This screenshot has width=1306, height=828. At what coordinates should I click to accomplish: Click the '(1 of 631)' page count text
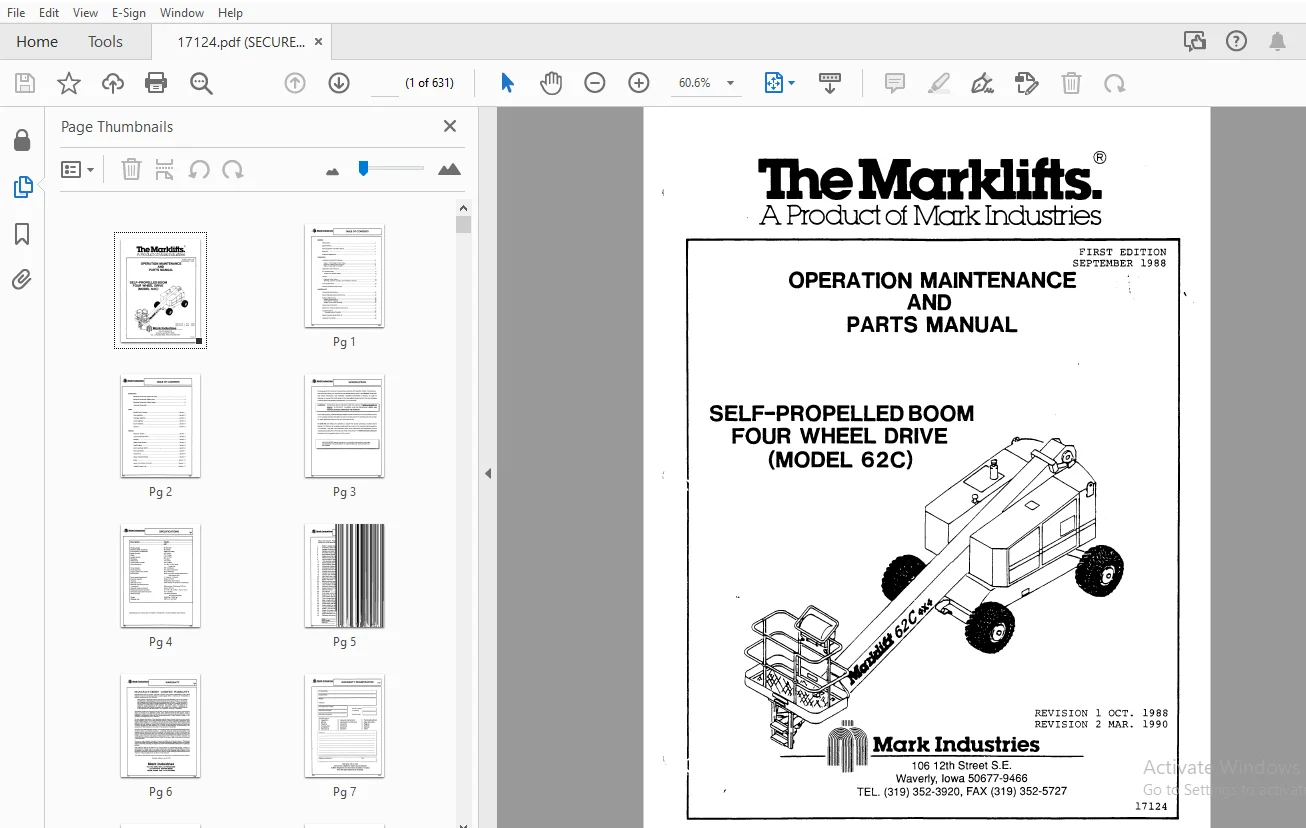click(429, 83)
